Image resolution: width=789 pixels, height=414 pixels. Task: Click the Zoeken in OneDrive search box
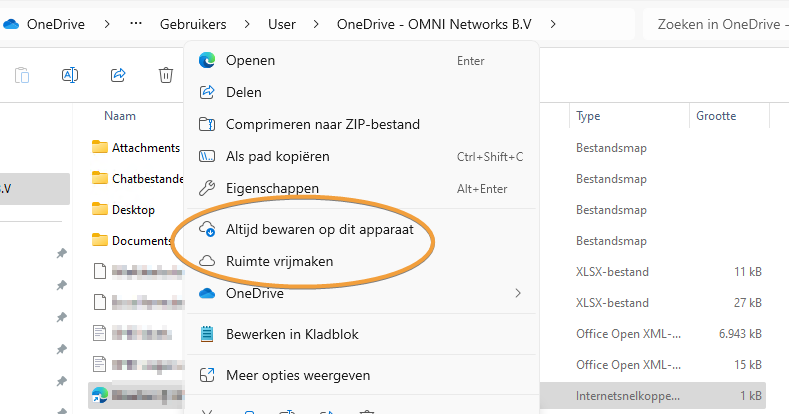tap(715, 22)
